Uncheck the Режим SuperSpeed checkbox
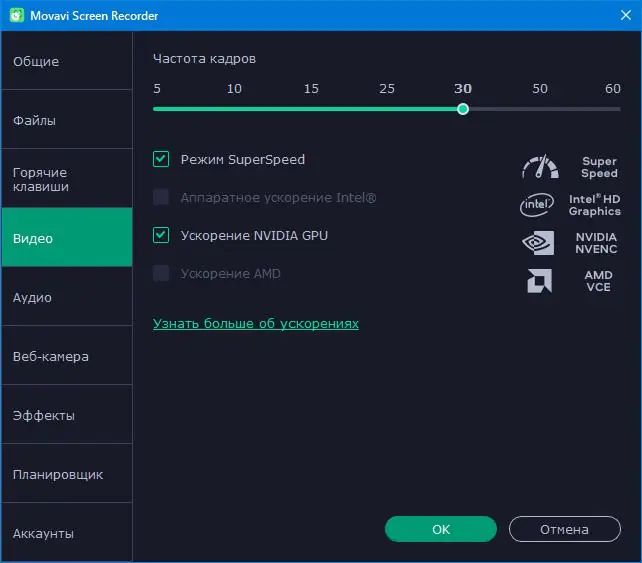642x563 pixels. point(161,159)
